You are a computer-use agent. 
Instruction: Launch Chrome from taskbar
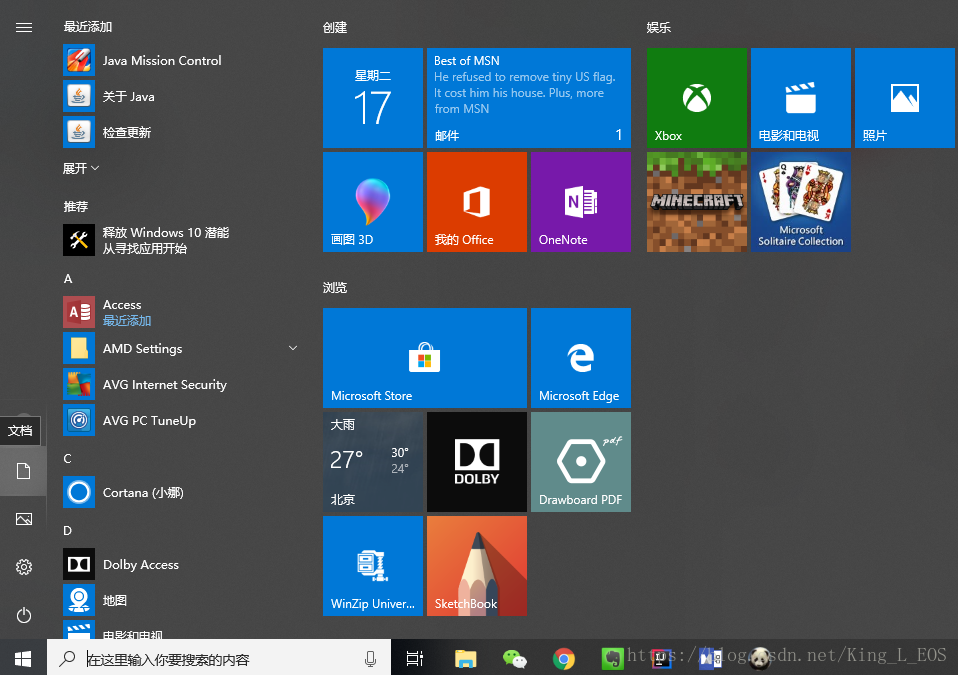click(x=564, y=659)
